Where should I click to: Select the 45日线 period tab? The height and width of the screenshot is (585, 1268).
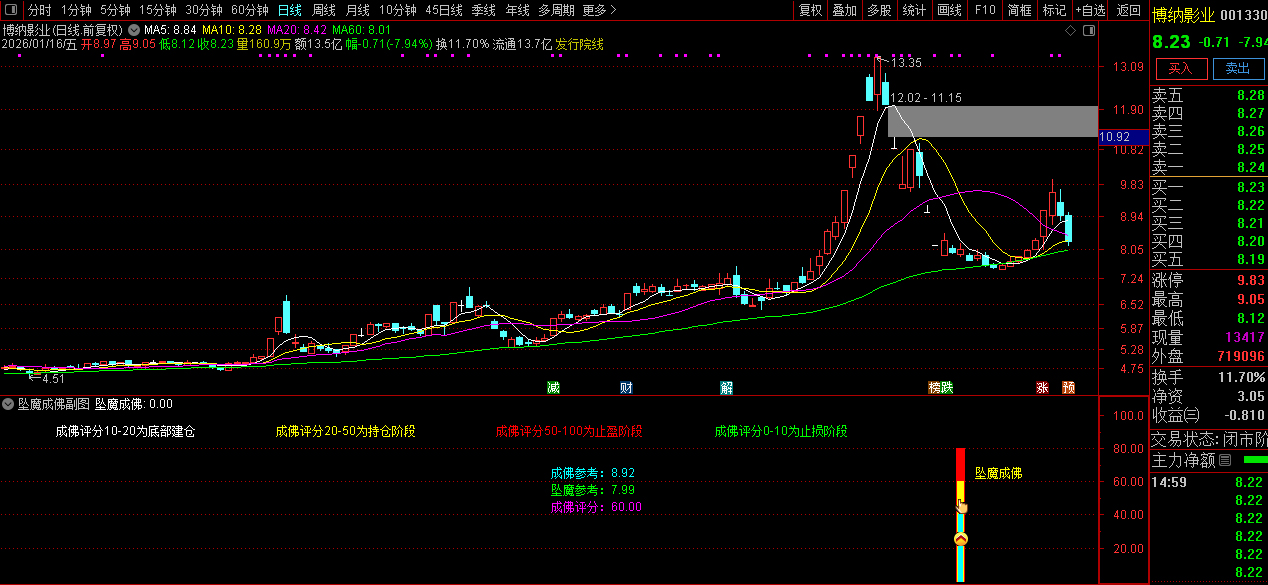click(x=444, y=10)
